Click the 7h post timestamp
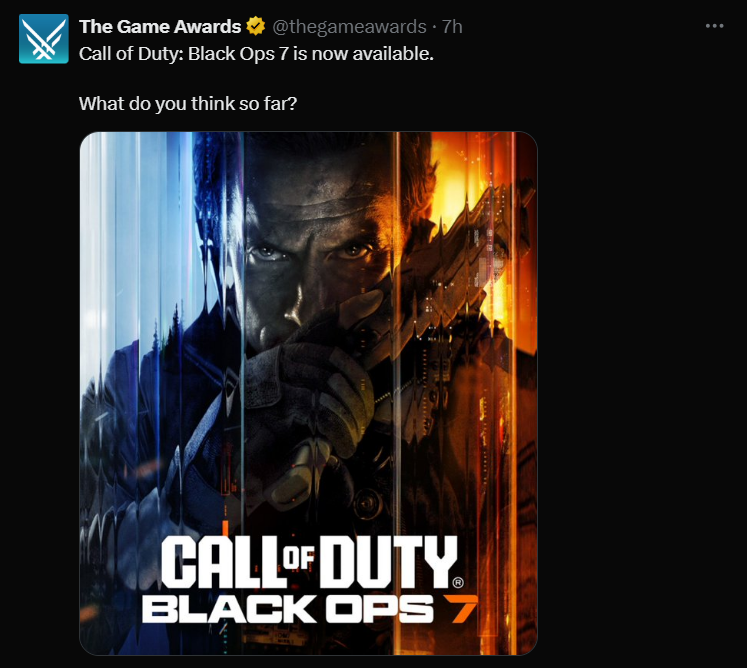 click(452, 27)
